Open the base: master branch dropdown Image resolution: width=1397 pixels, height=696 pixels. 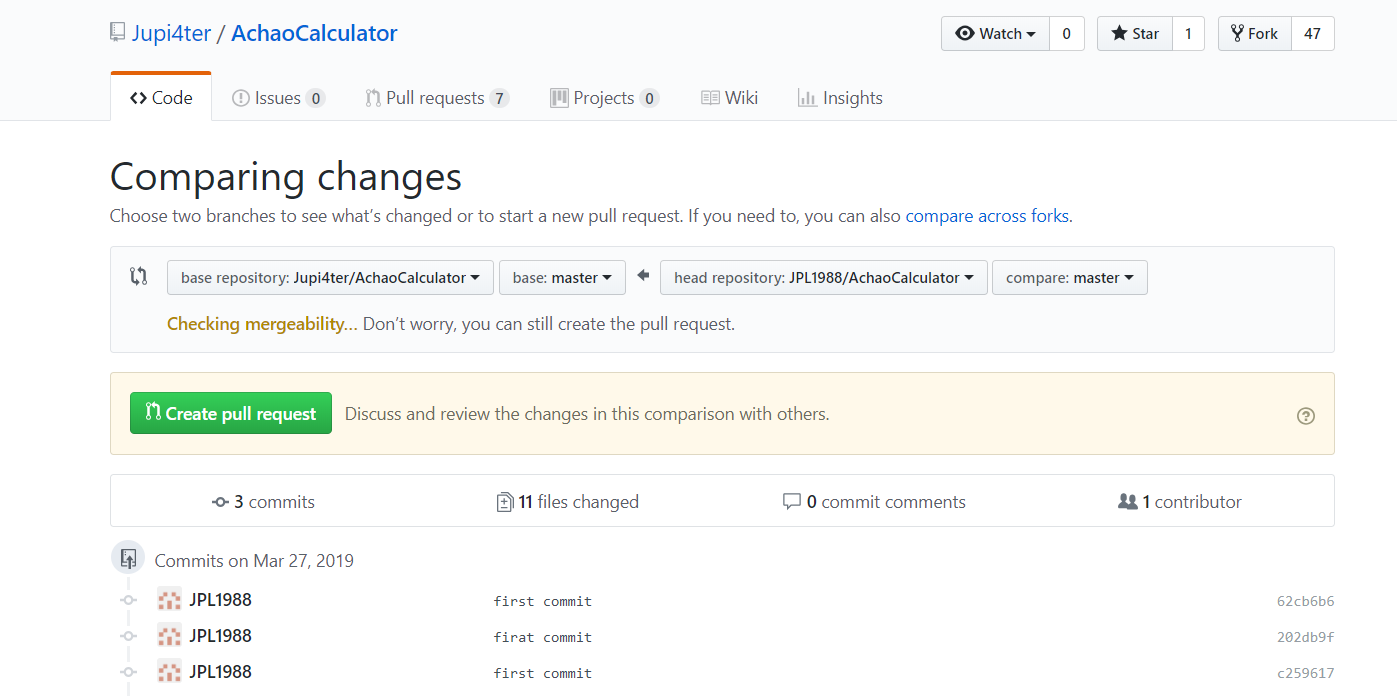562,278
